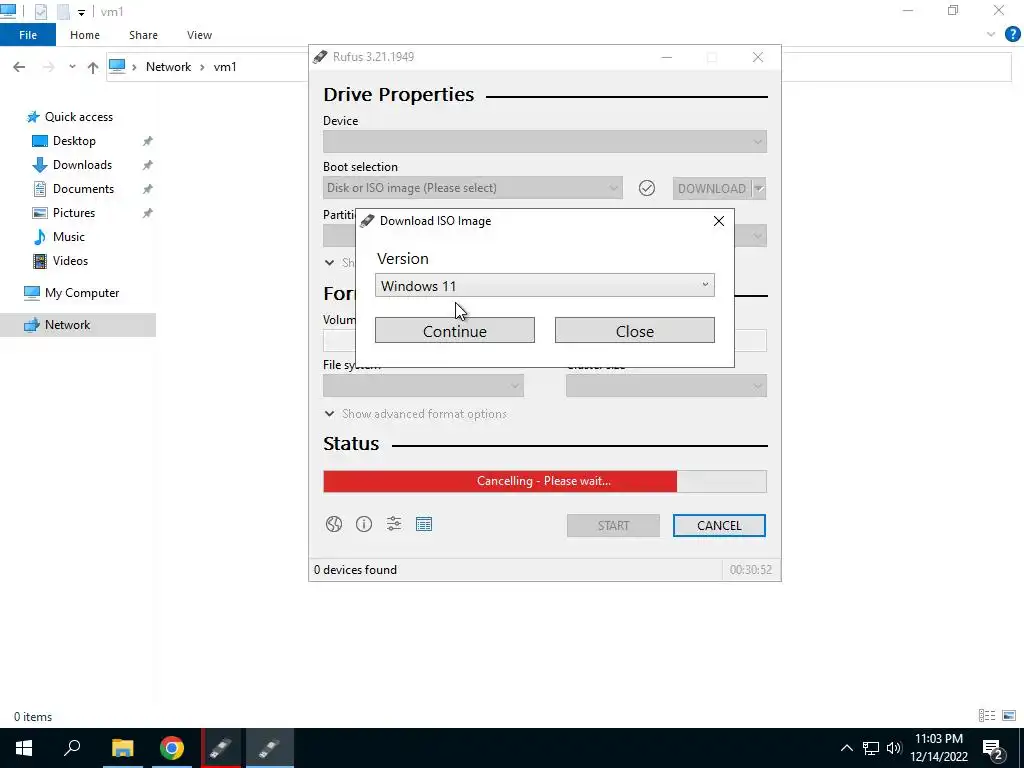Show the Rufus log icon
Image resolution: width=1024 pixels, height=768 pixels.
(x=424, y=524)
